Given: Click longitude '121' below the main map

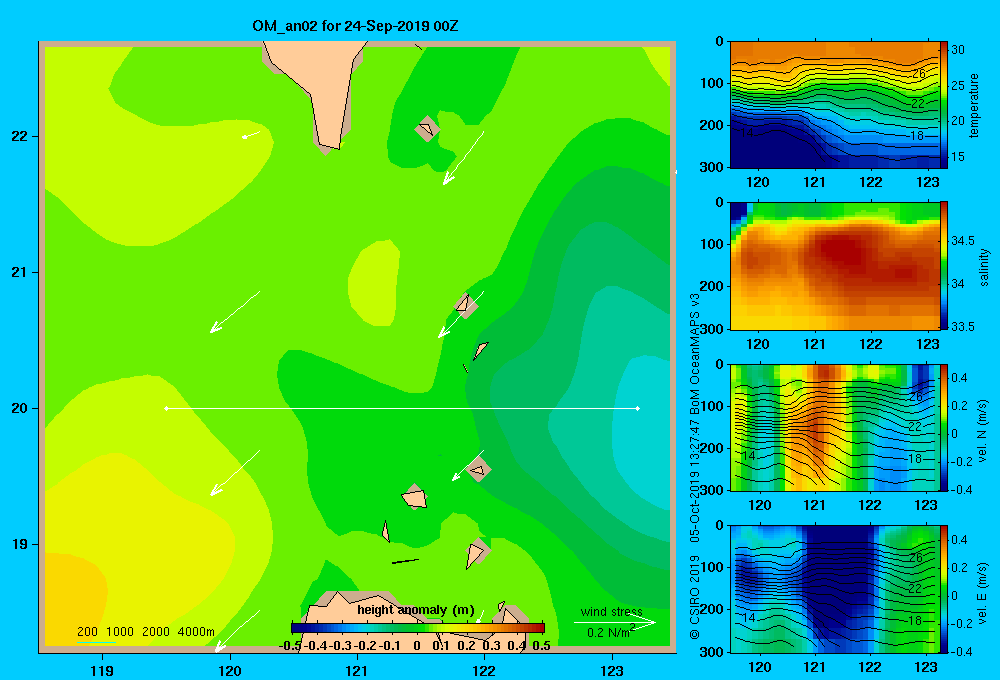Looking at the screenshot, I should click(357, 670).
